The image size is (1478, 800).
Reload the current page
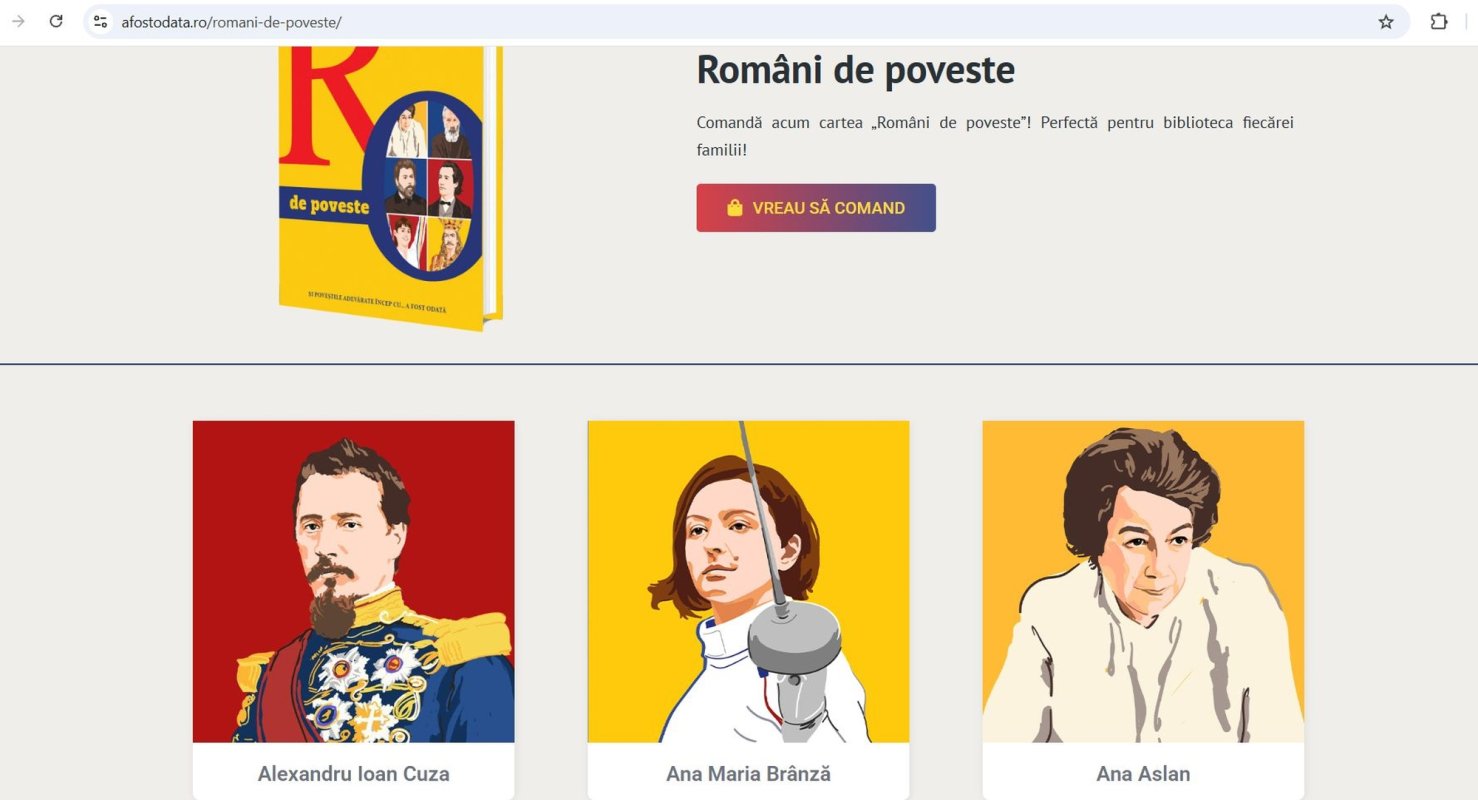56,21
